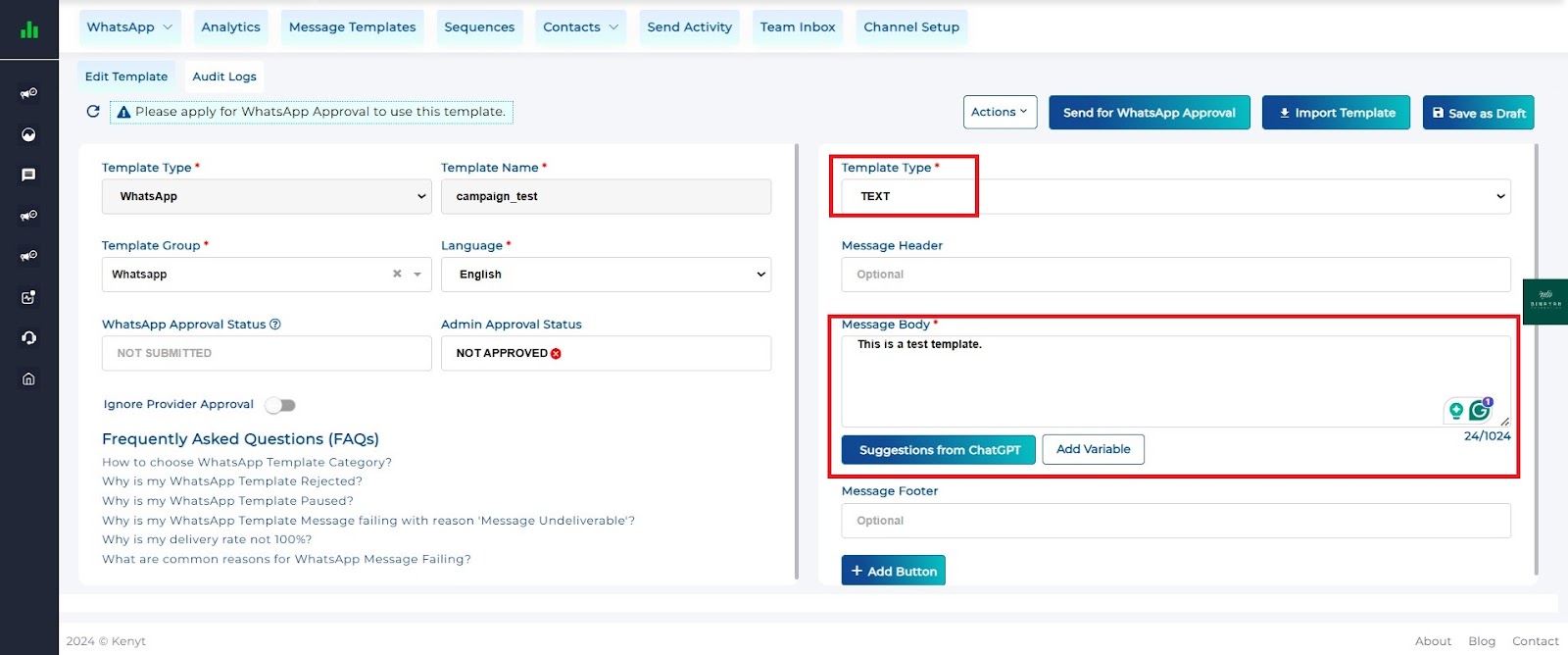Click the dark green floating widget
1568x655 pixels.
pos(1545,301)
